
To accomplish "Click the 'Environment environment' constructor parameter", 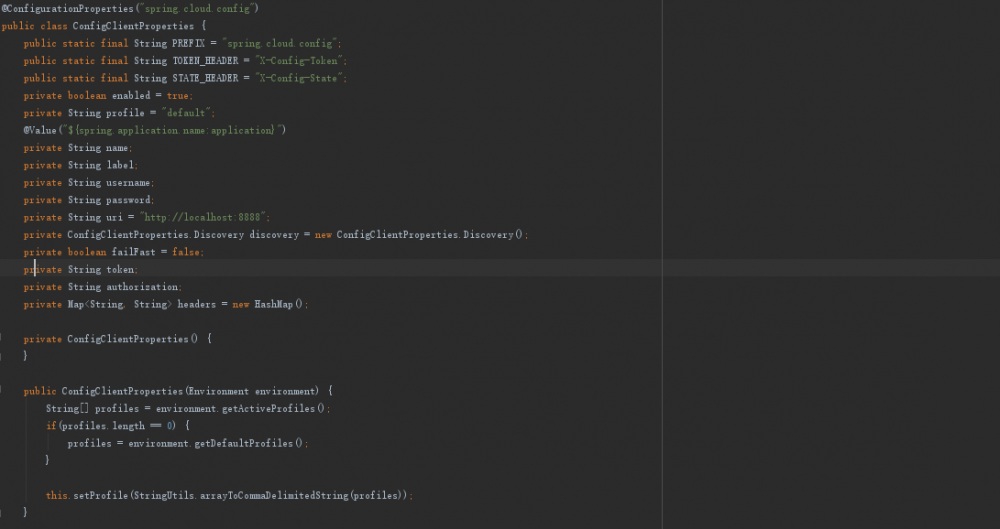I will click(252, 391).
